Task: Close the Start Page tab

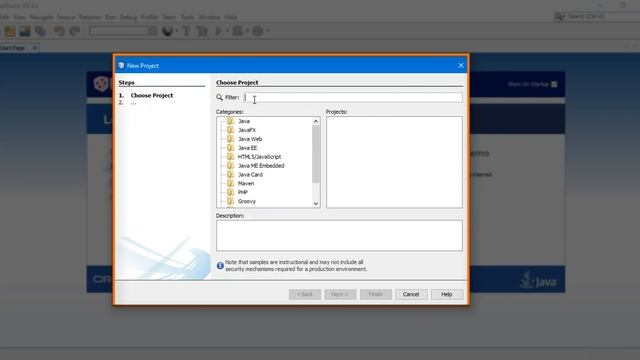Action: [35, 48]
